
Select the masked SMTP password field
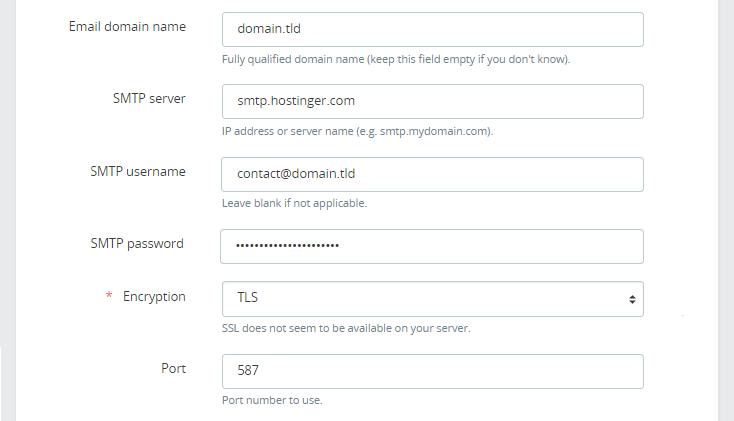pyautogui.click(x=431, y=246)
